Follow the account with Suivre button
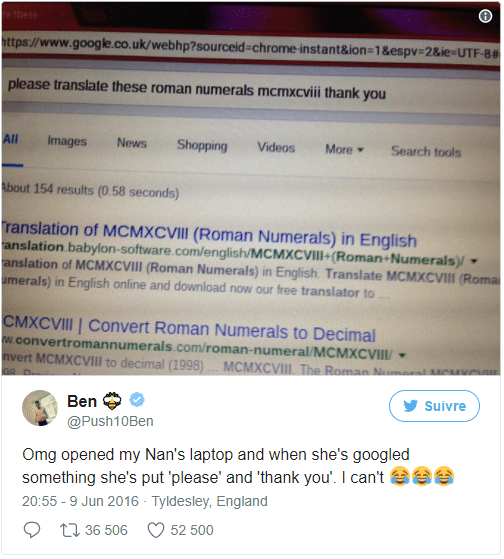 [434, 406]
